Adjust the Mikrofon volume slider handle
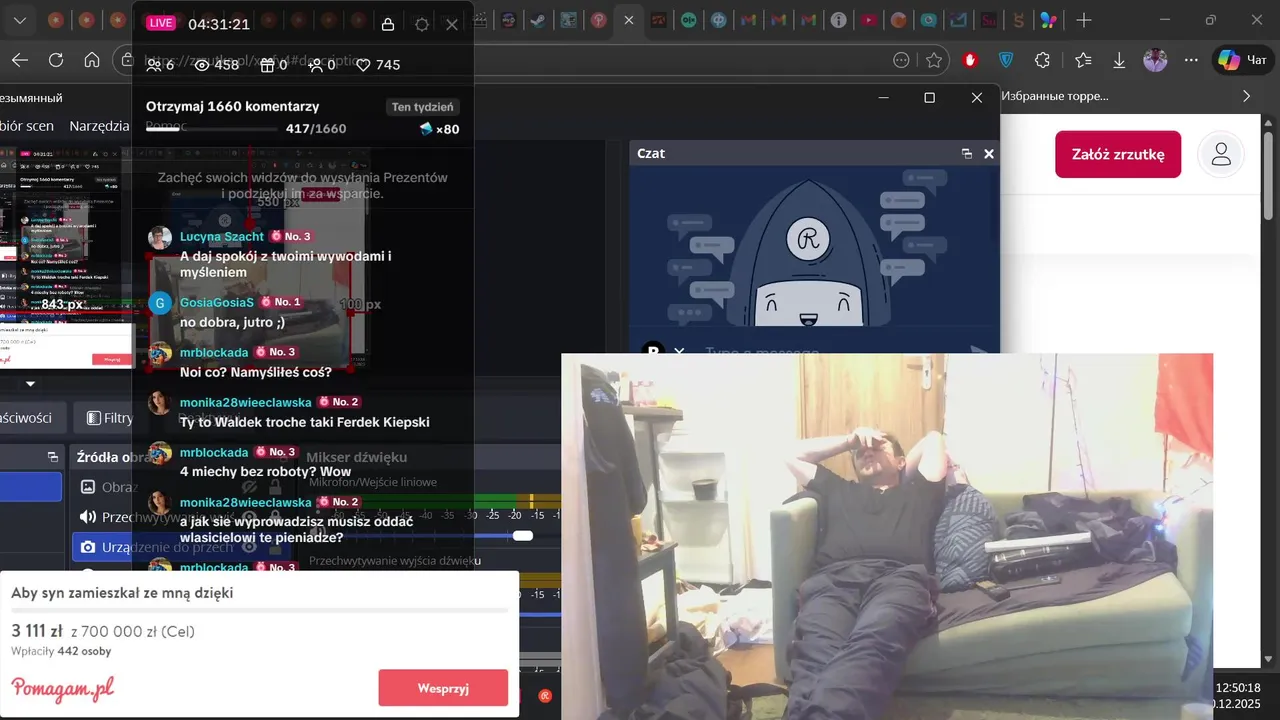Screen dimensions: 1280x720 point(522,536)
